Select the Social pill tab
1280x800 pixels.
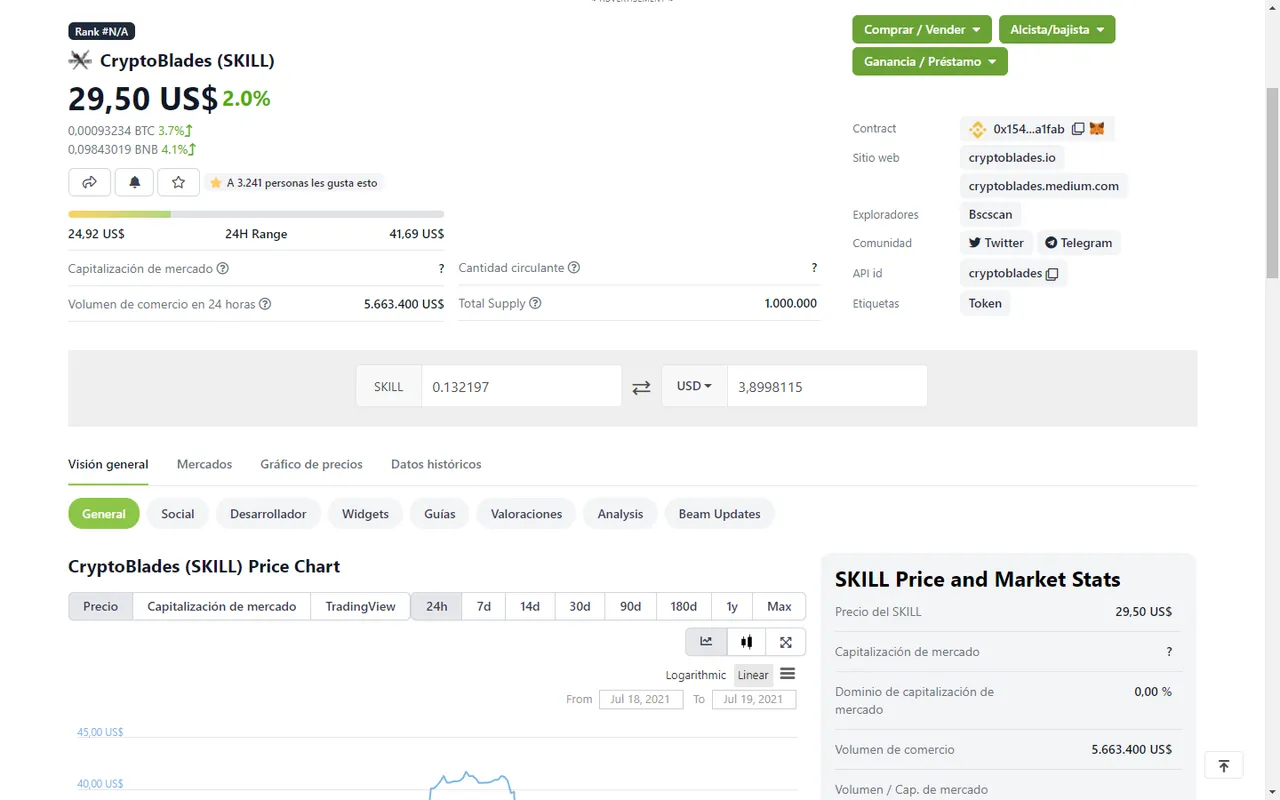click(178, 514)
